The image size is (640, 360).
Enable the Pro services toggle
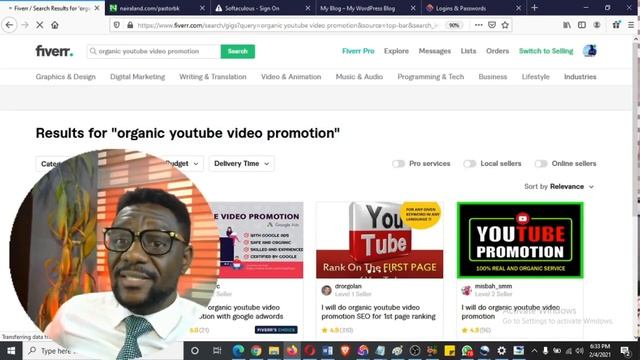[x=398, y=164]
